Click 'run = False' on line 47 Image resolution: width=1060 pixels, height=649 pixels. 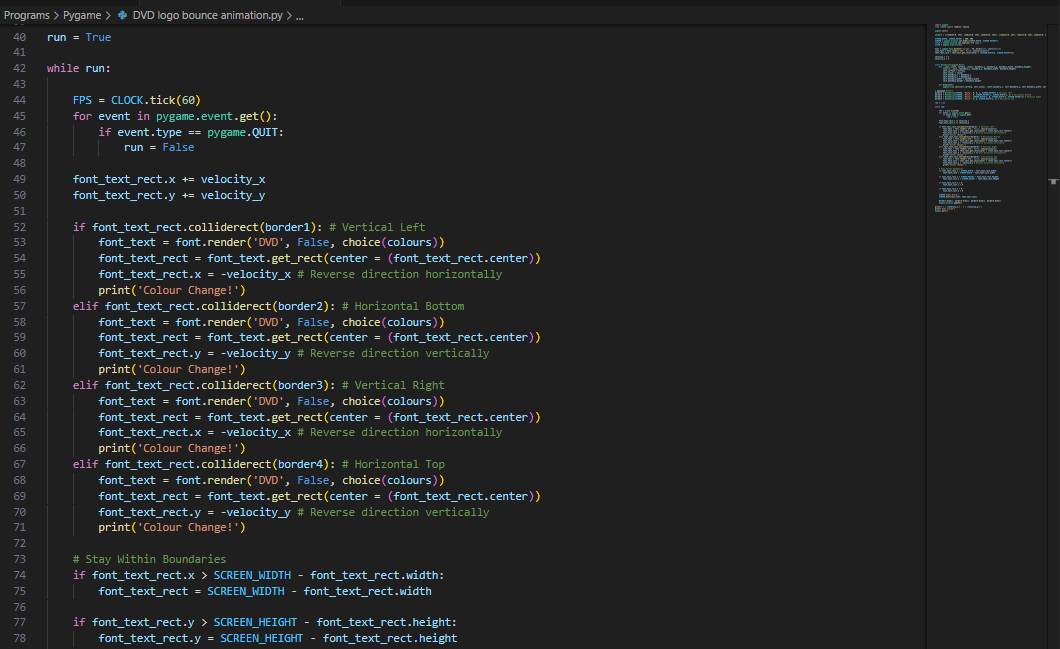click(159, 147)
